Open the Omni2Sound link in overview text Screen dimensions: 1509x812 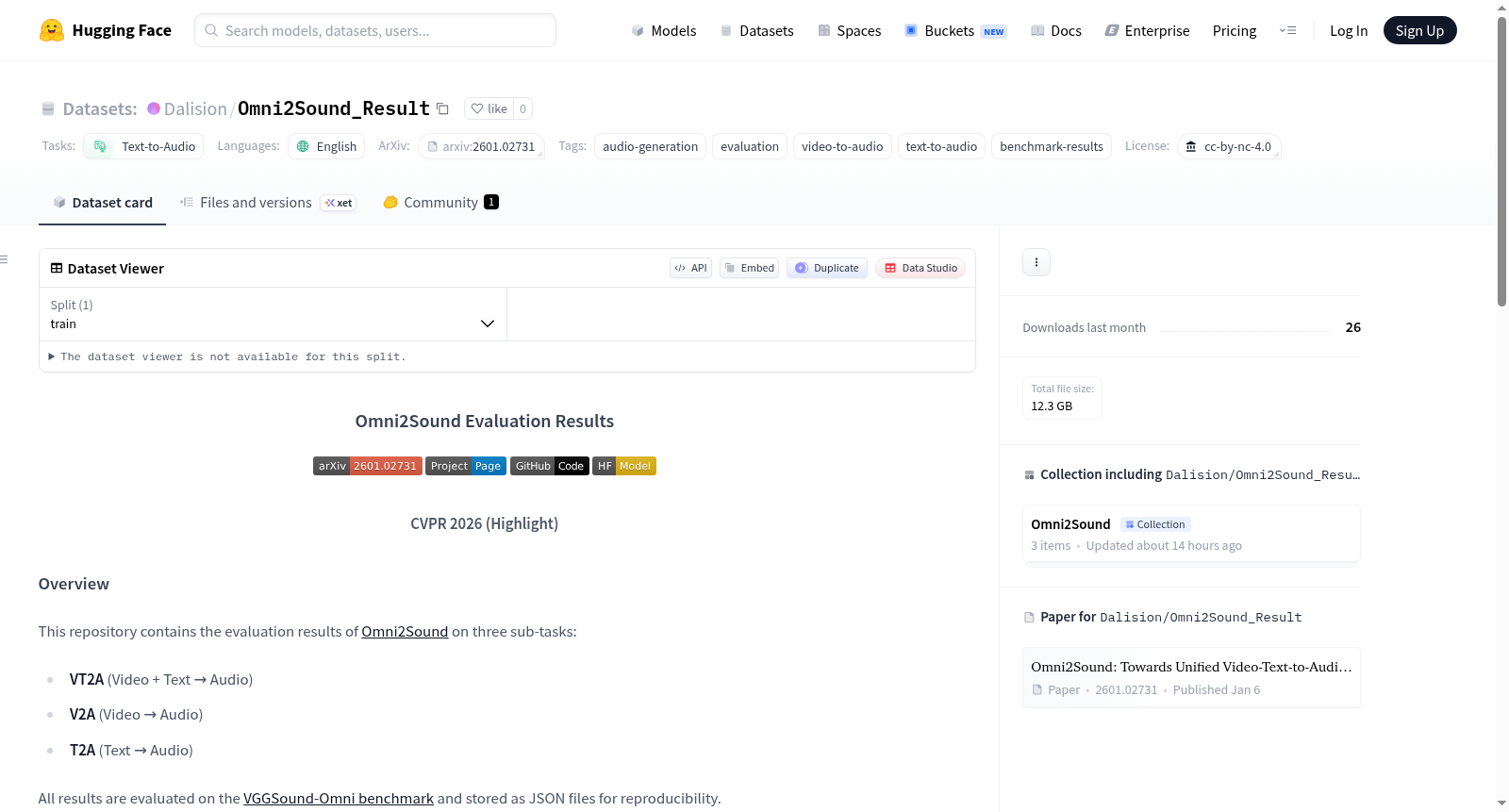pos(405,632)
